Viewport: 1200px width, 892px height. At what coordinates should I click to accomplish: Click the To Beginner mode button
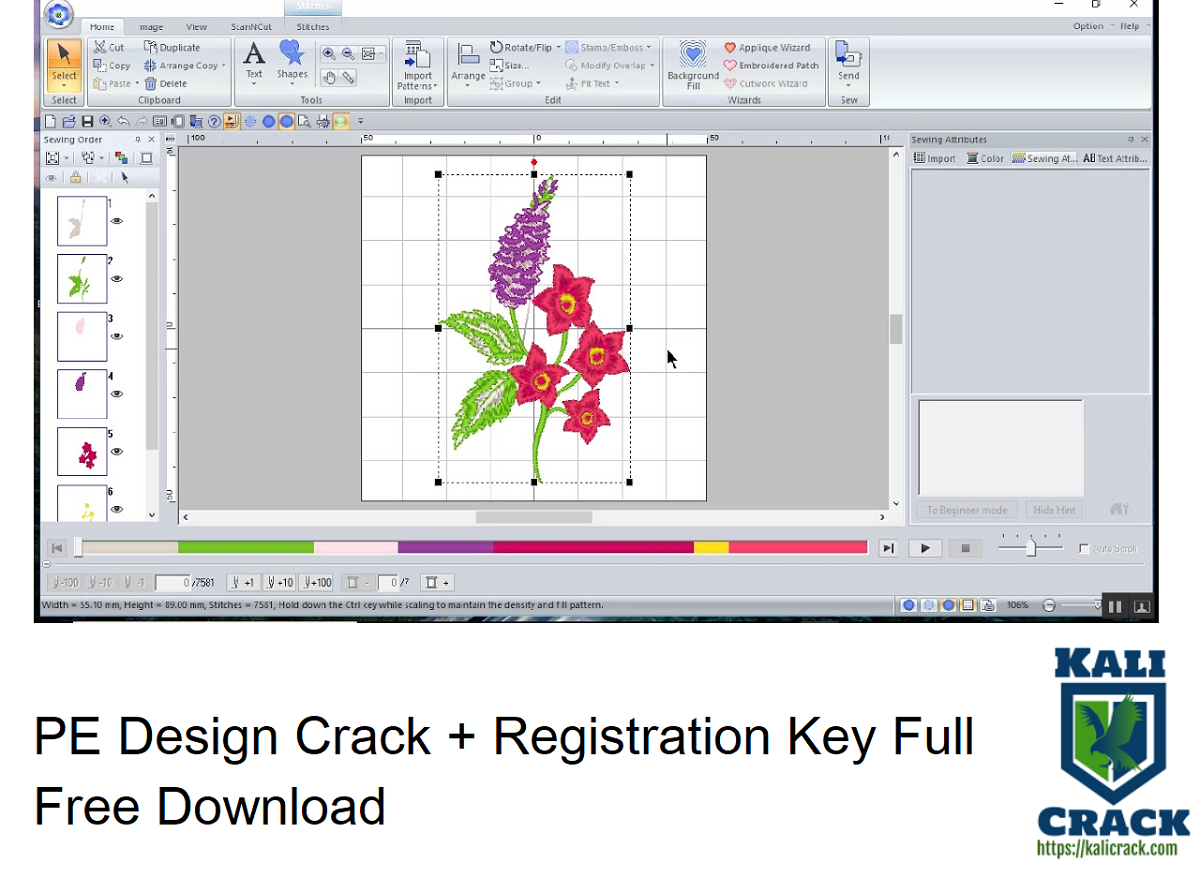pos(967,510)
